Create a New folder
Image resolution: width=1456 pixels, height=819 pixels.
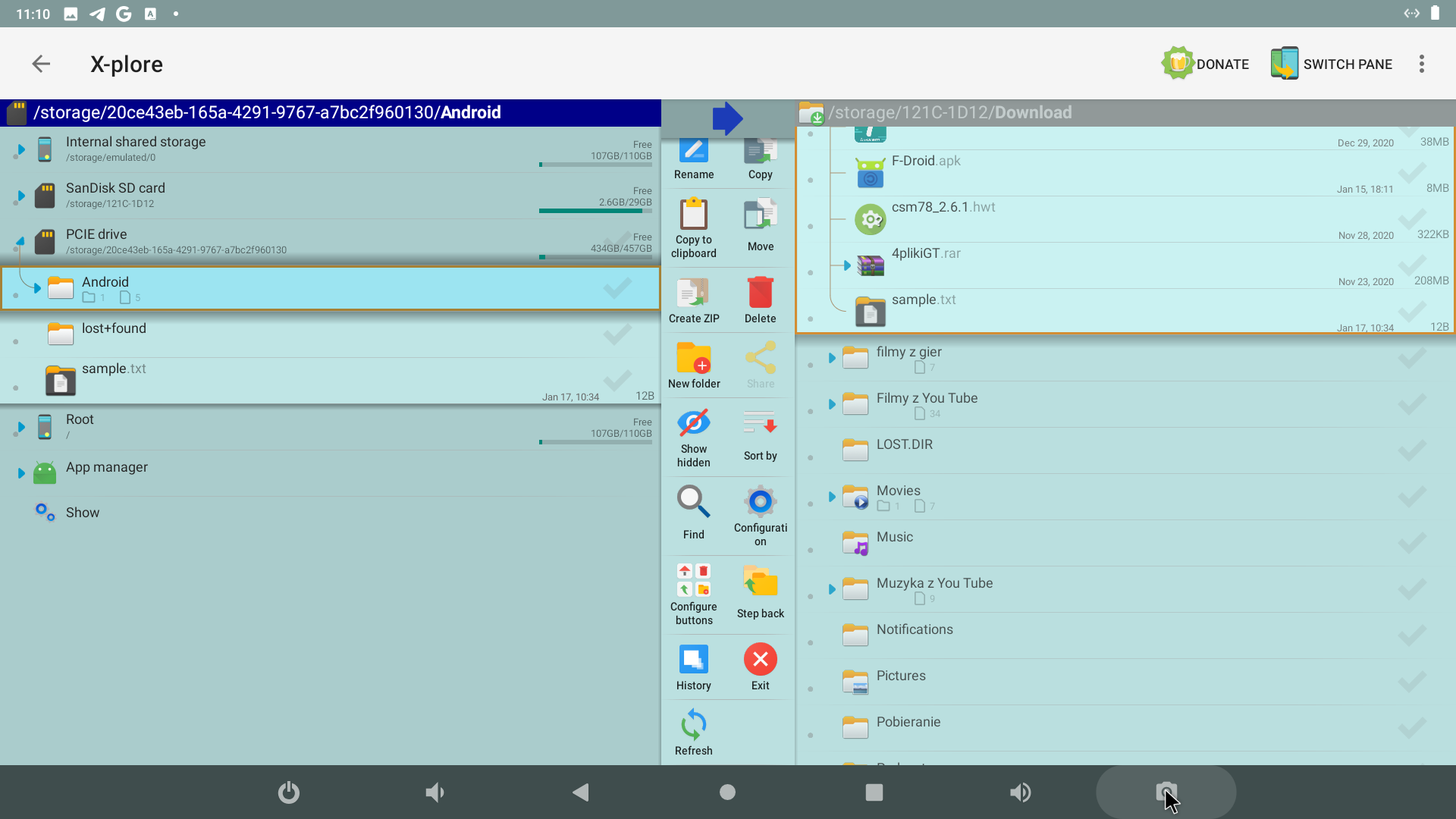[694, 358]
